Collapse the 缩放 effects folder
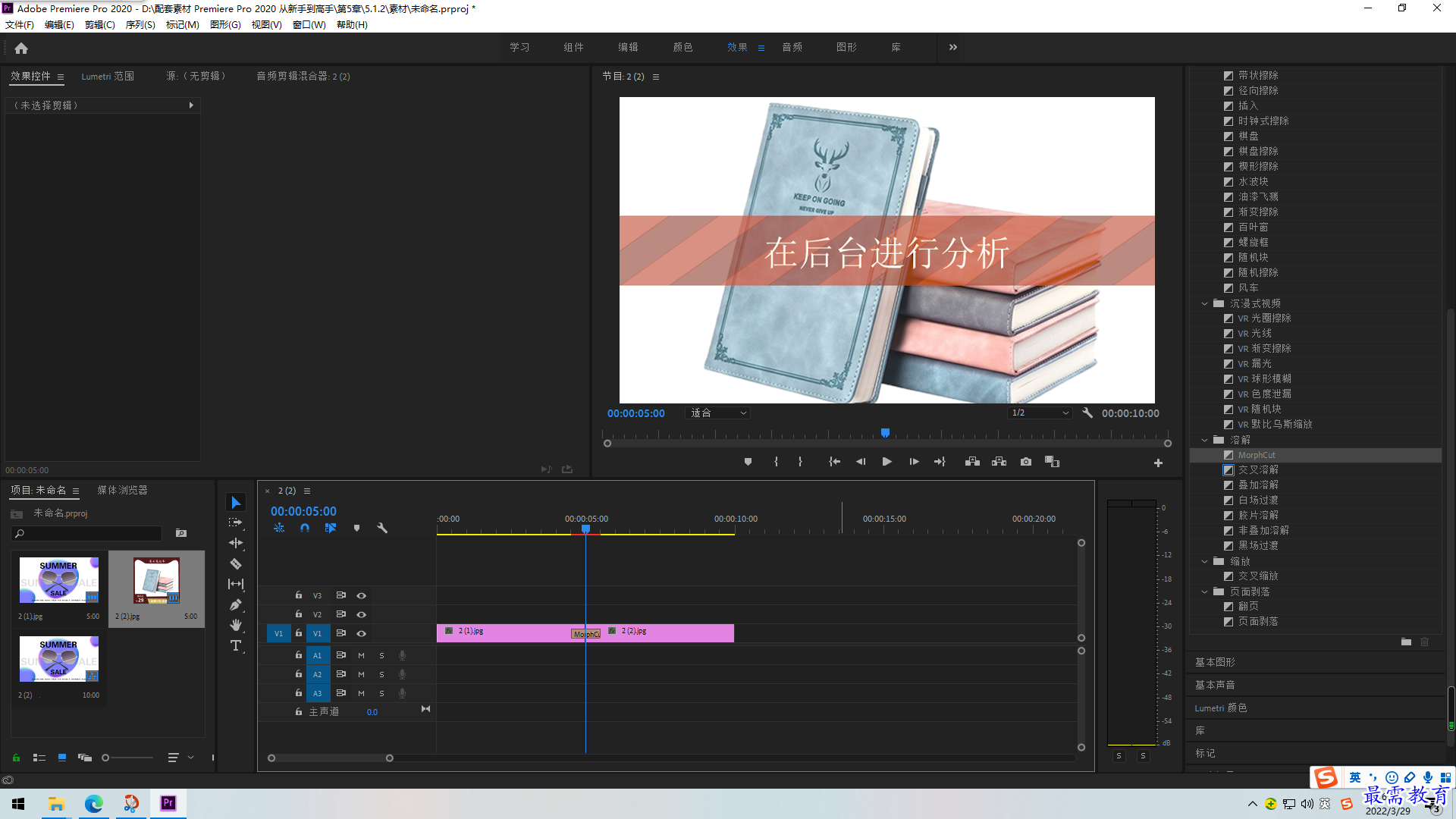Image resolution: width=1456 pixels, height=819 pixels. pos(1204,561)
